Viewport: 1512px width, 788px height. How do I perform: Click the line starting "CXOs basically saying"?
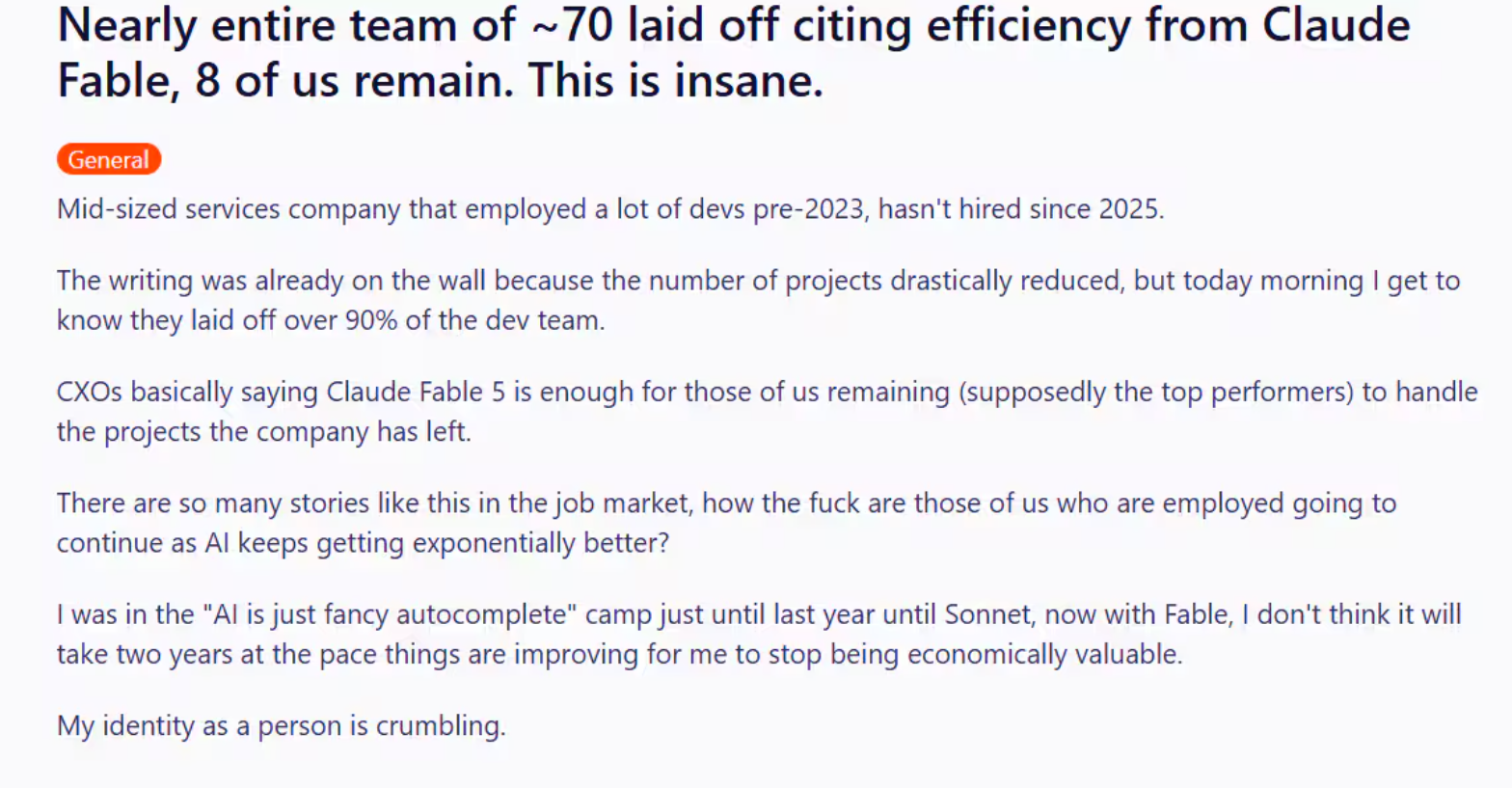click(x=768, y=392)
